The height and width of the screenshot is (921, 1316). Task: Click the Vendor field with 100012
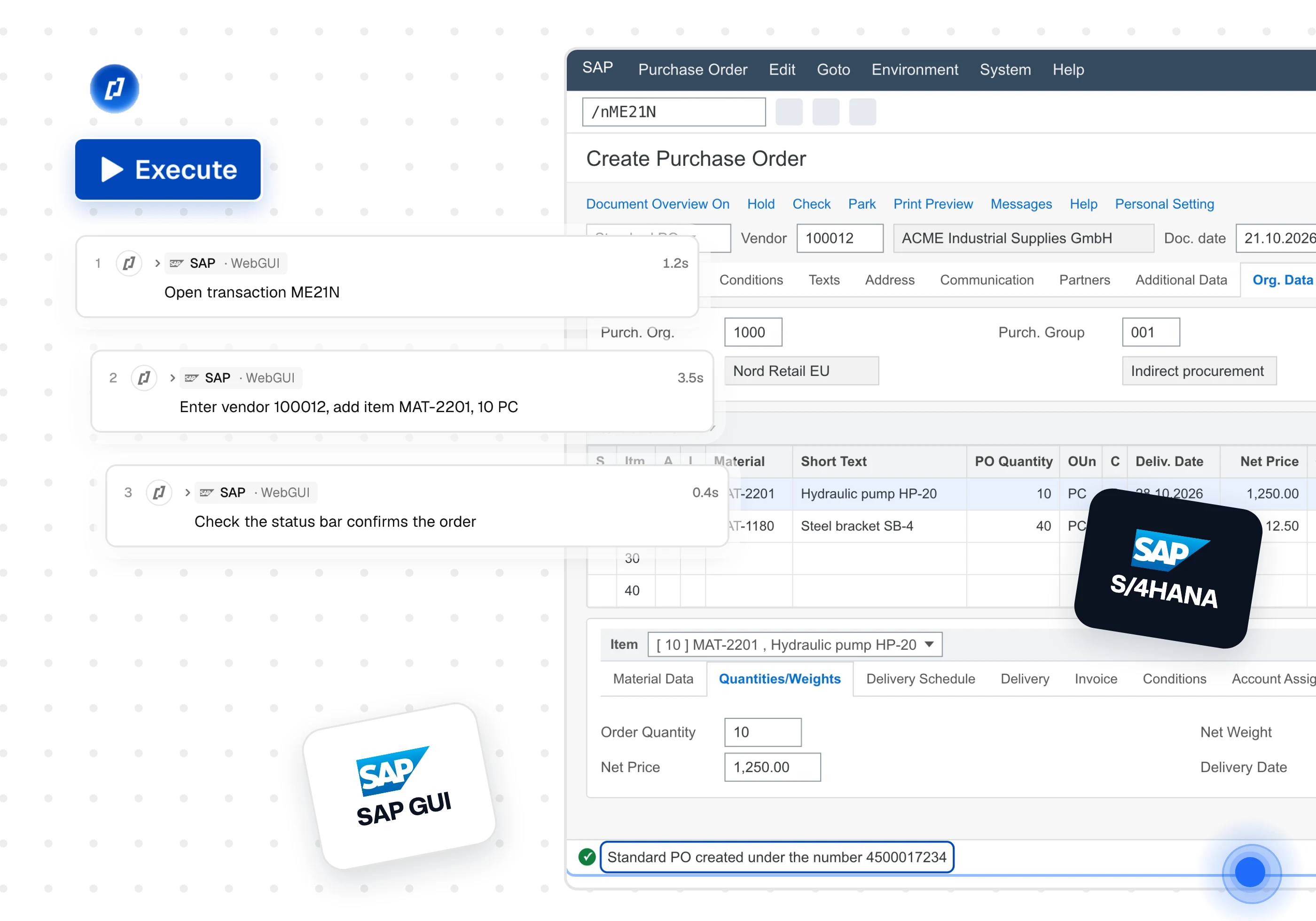click(840, 238)
